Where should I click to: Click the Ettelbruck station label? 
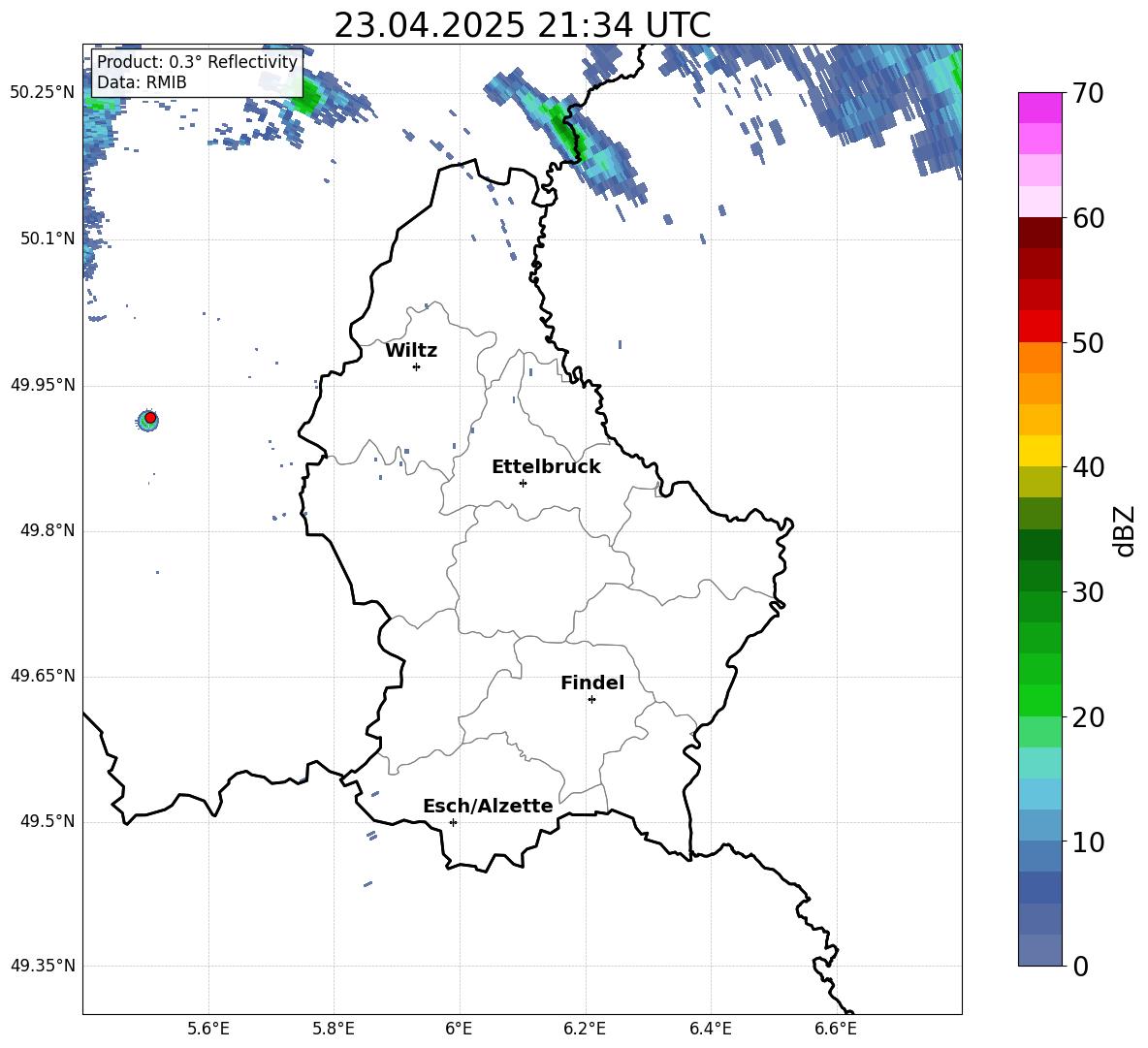[x=546, y=467]
